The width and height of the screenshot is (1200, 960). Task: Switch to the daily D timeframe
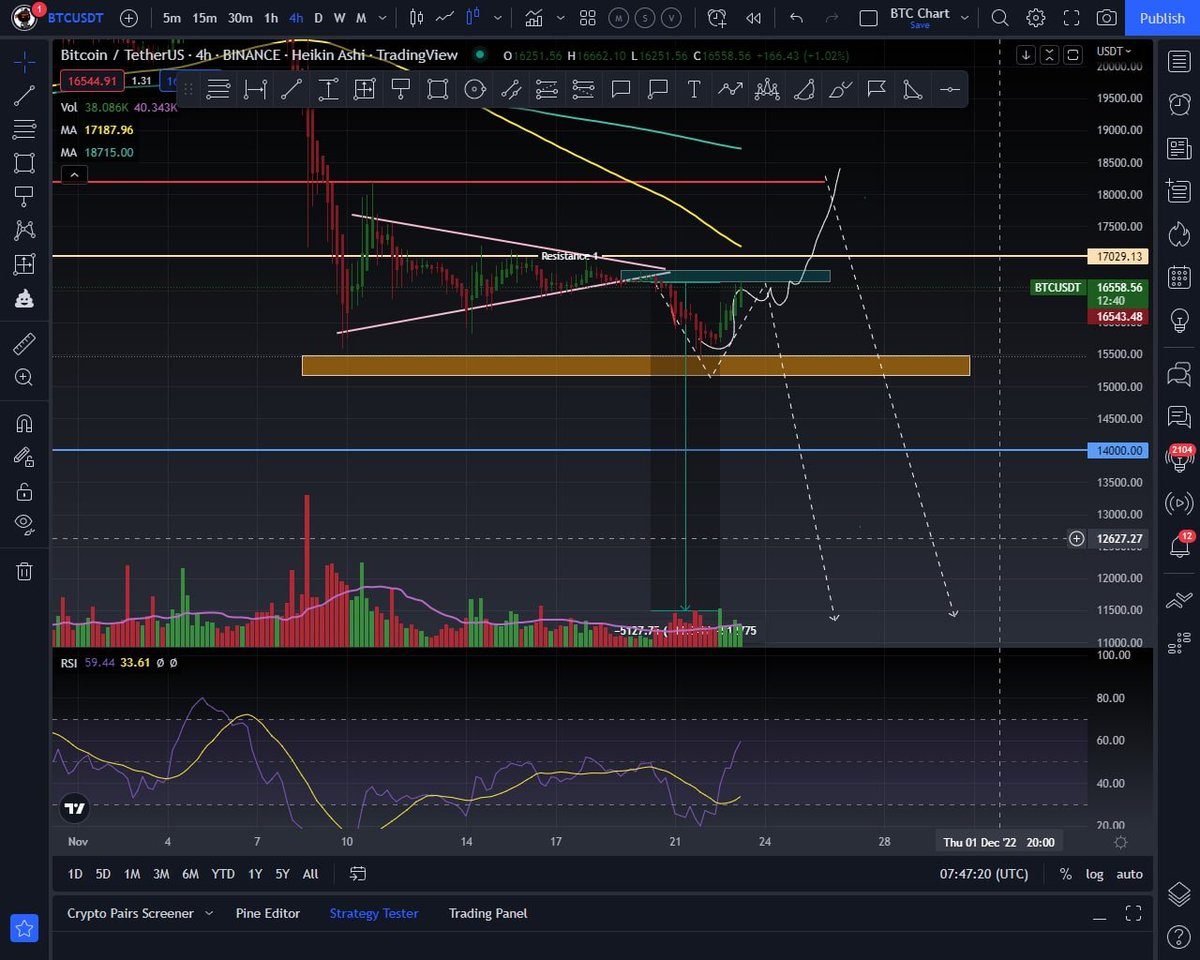318,18
